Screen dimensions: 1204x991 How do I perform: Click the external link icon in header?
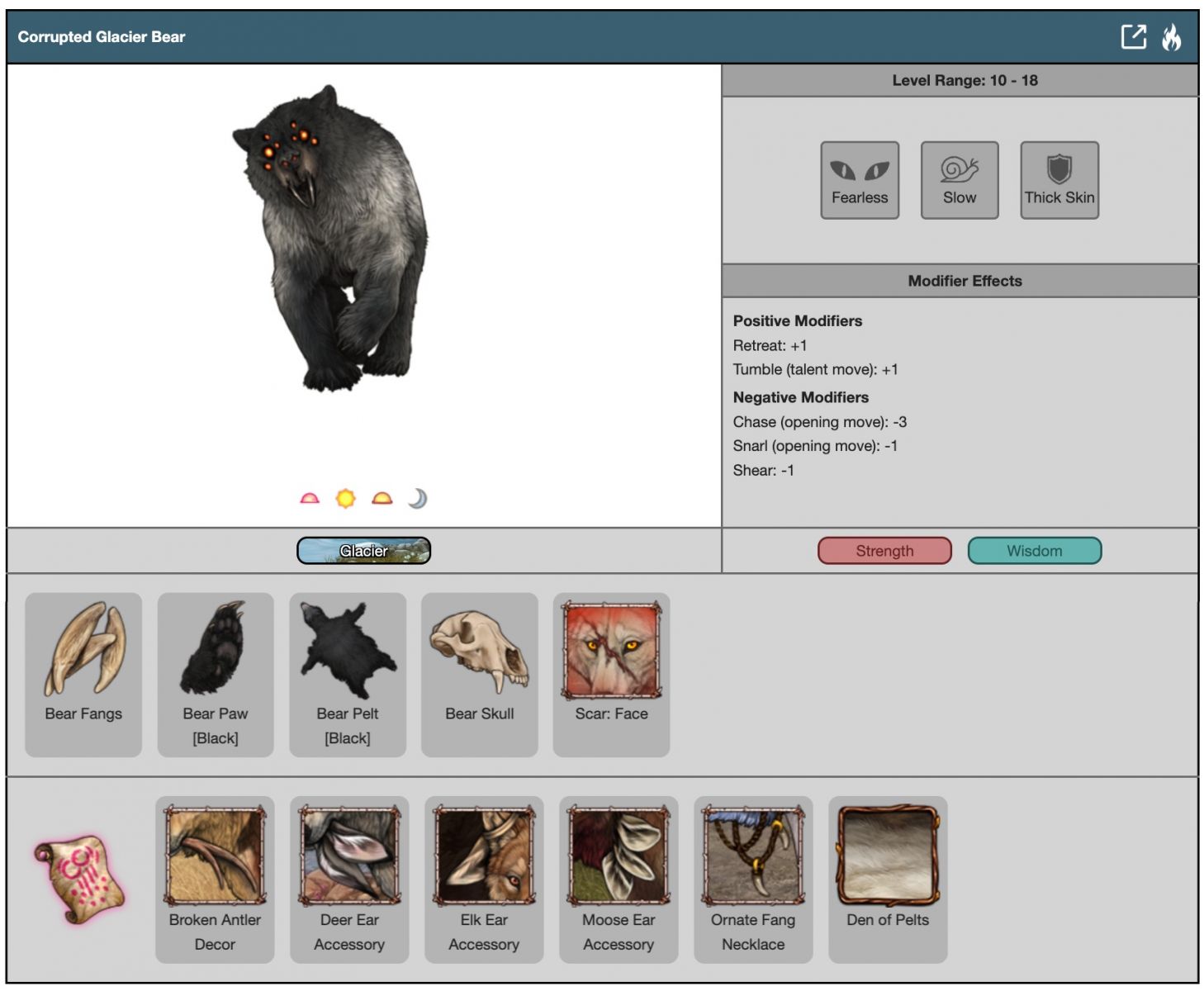pyautogui.click(x=1133, y=37)
